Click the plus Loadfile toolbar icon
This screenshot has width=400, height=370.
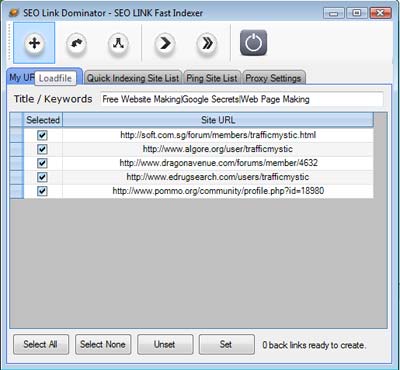[x=34, y=43]
